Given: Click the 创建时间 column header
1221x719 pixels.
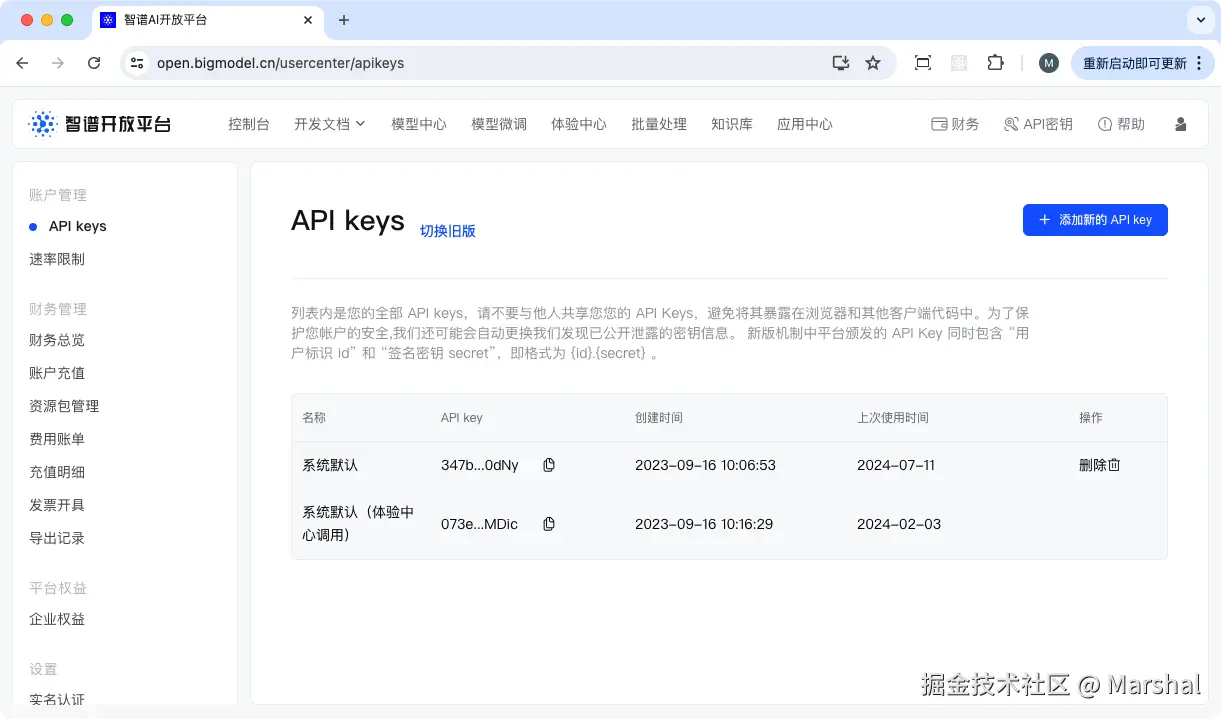Looking at the screenshot, I should pyautogui.click(x=659, y=417).
